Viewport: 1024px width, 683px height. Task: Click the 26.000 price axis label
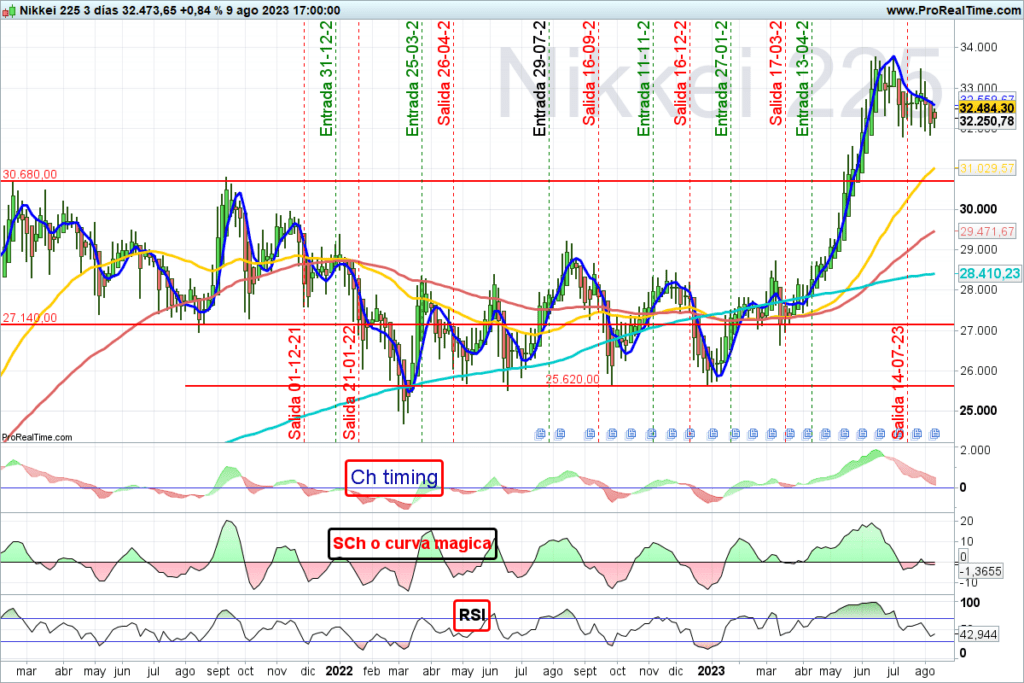[x=978, y=370]
